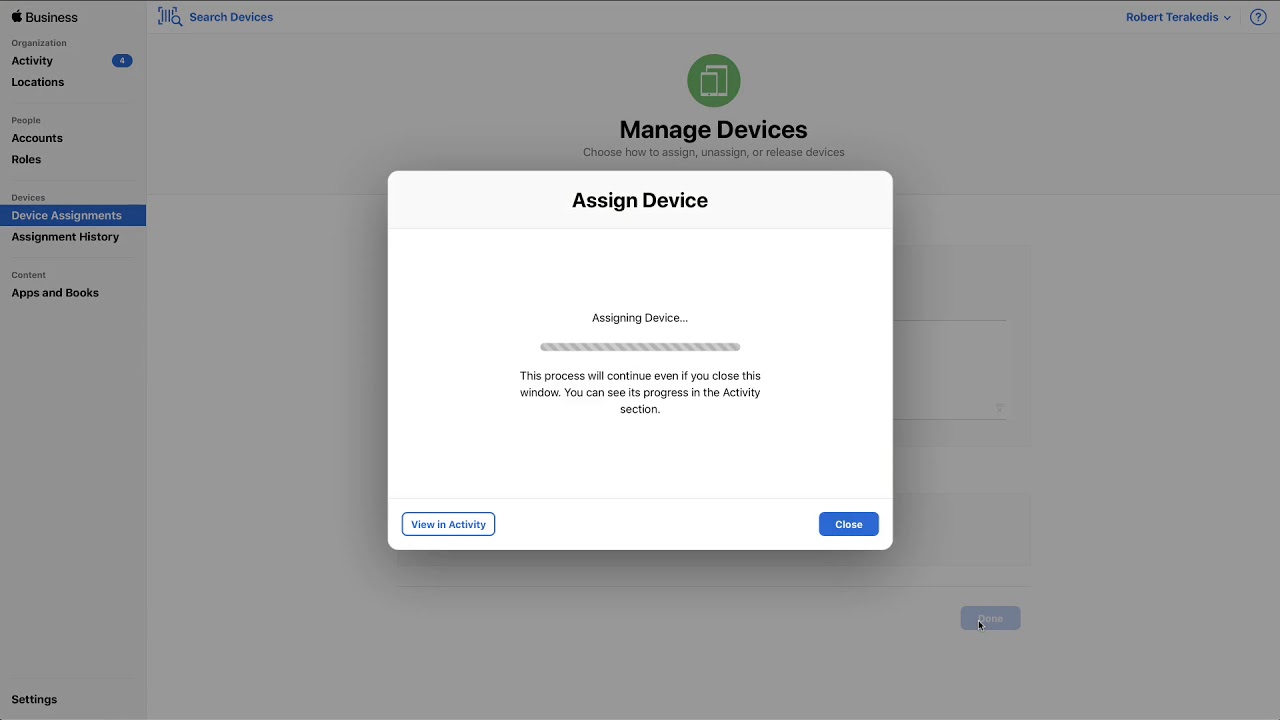
Task: Click the Manage Devices heading
Action: (713, 129)
